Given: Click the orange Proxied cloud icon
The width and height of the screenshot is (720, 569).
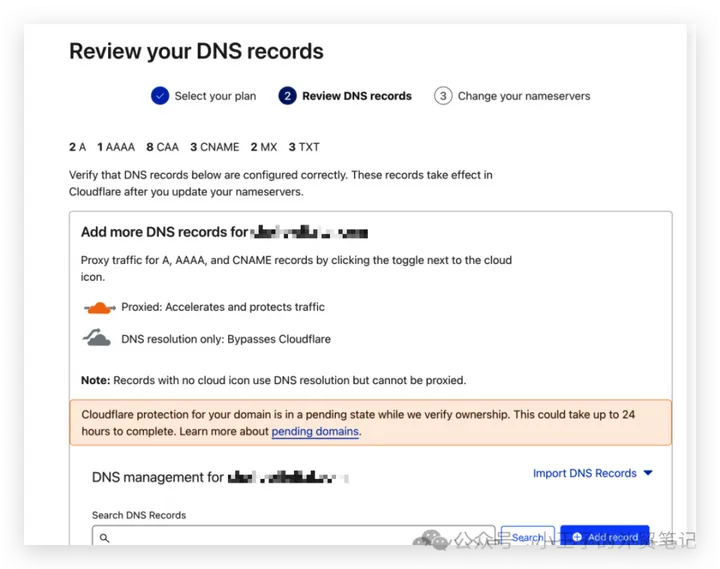Looking at the screenshot, I should 99,308.
